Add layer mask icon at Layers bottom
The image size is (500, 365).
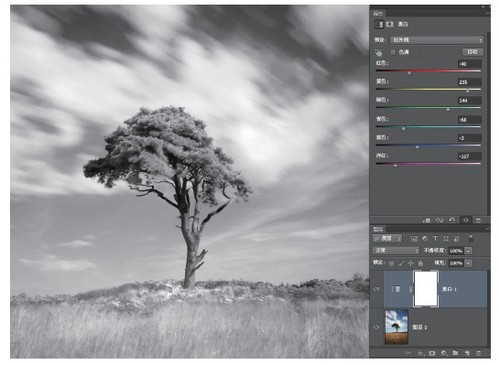click(432, 353)
